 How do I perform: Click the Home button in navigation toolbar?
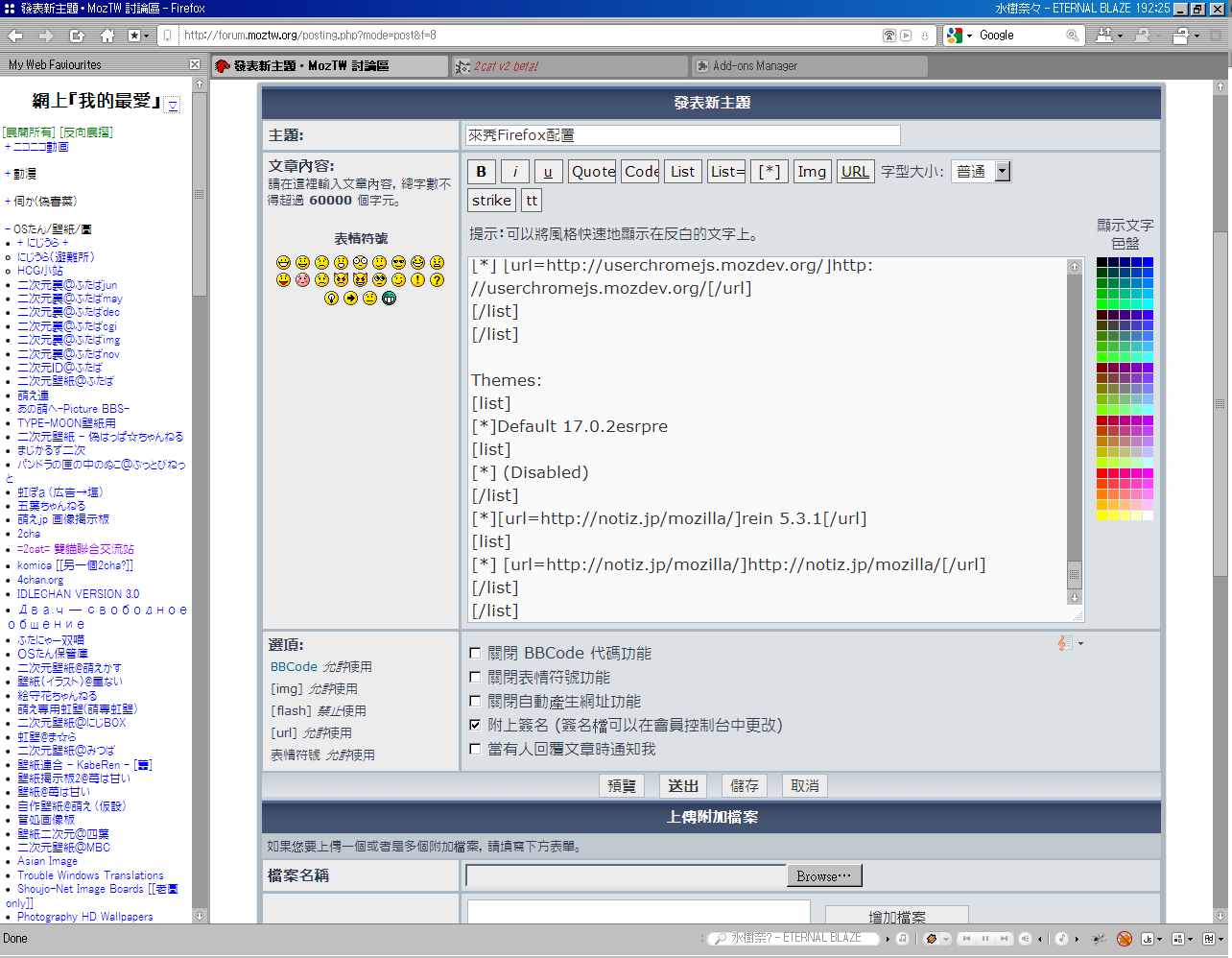(107, 36)
